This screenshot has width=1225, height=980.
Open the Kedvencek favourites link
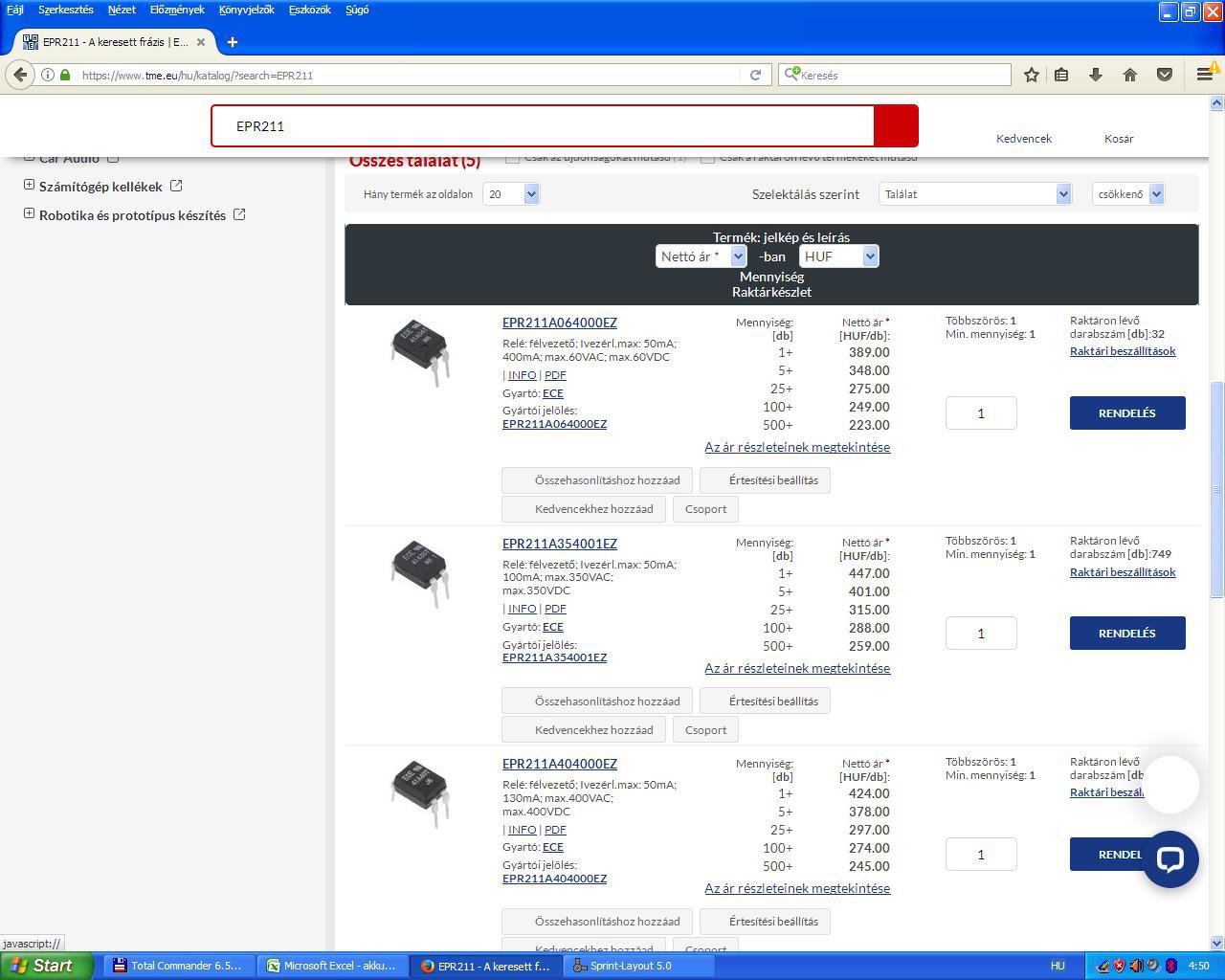[x=1024, y=138]
